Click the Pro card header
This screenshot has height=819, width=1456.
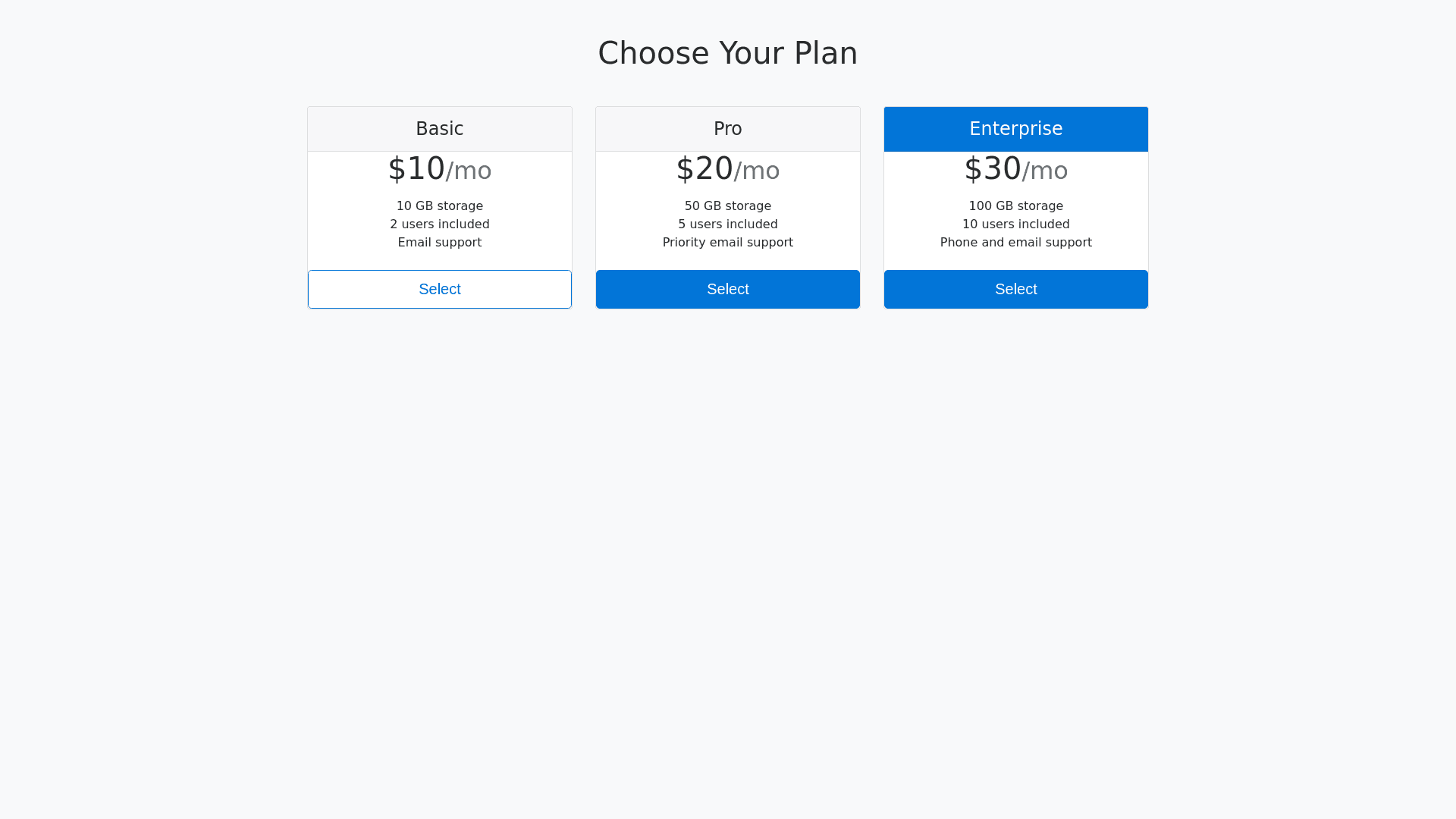[x=728, y=129]
